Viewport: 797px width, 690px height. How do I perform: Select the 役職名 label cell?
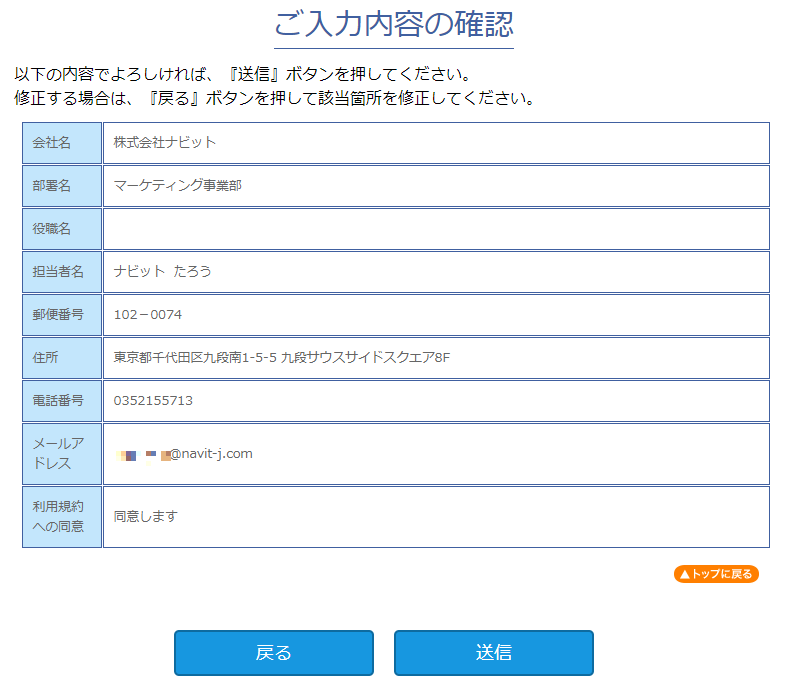pyautogui.click(x=62, y=229)
